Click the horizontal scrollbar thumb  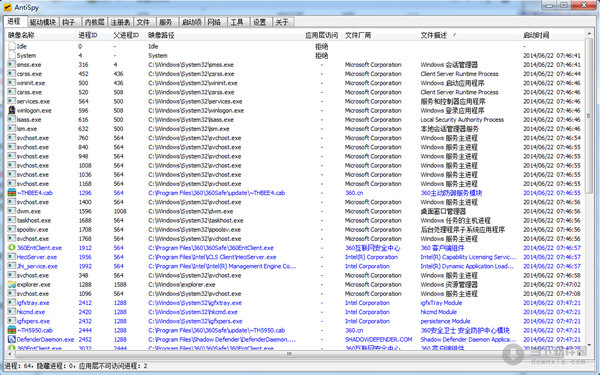[x=289, y=354]
